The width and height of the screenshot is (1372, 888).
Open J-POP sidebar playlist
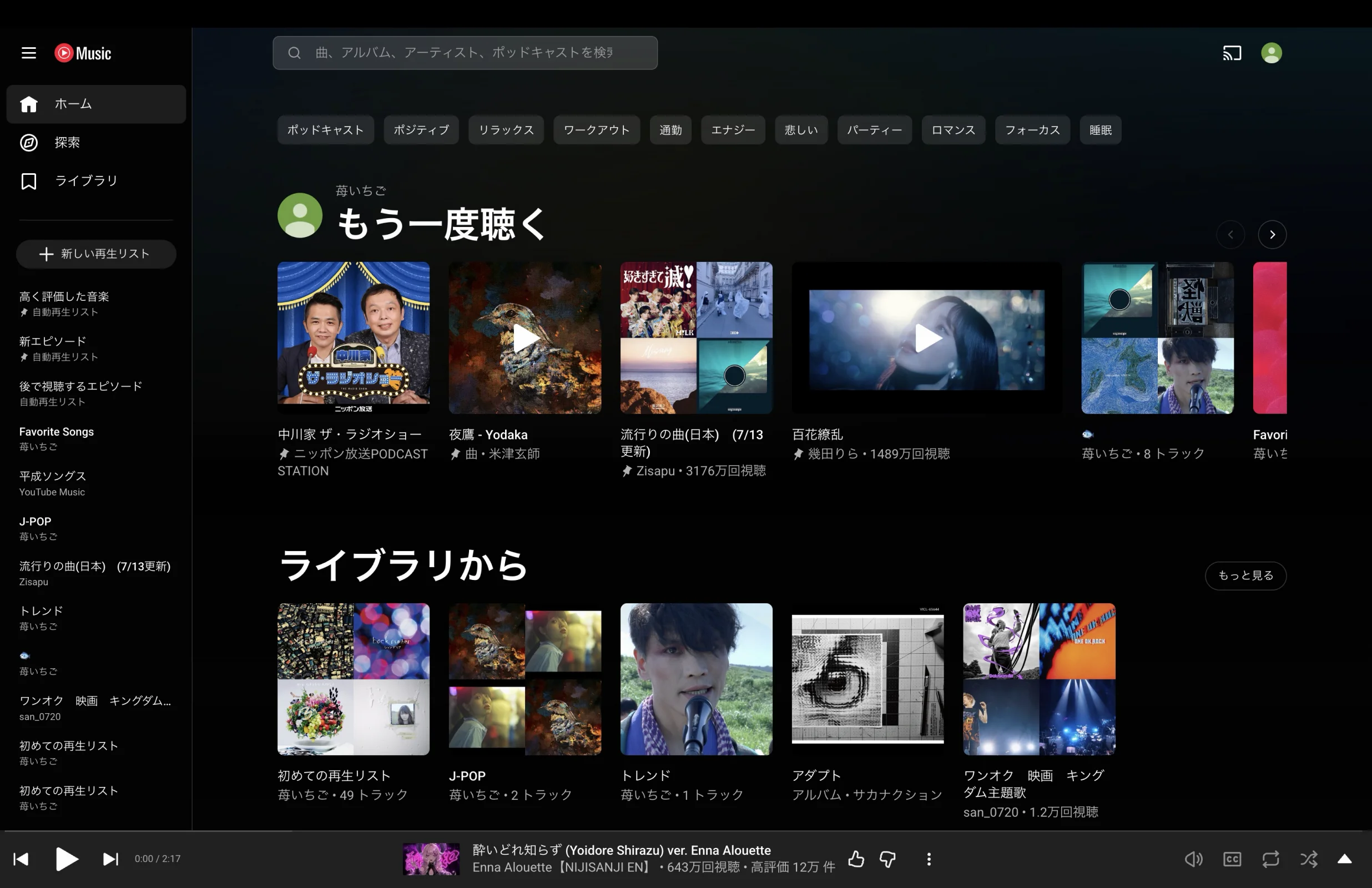(96, 529)
